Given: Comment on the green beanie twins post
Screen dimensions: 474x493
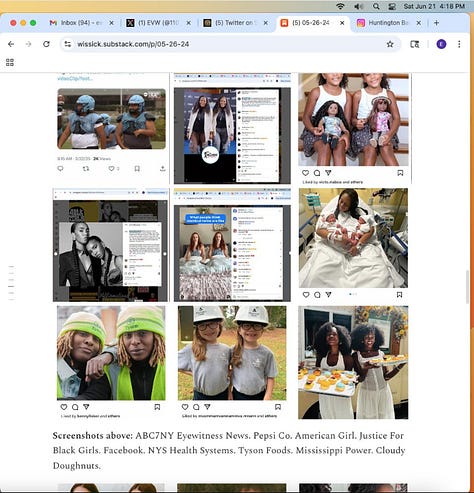Looking at the screenshot, I should click(75, 407).
